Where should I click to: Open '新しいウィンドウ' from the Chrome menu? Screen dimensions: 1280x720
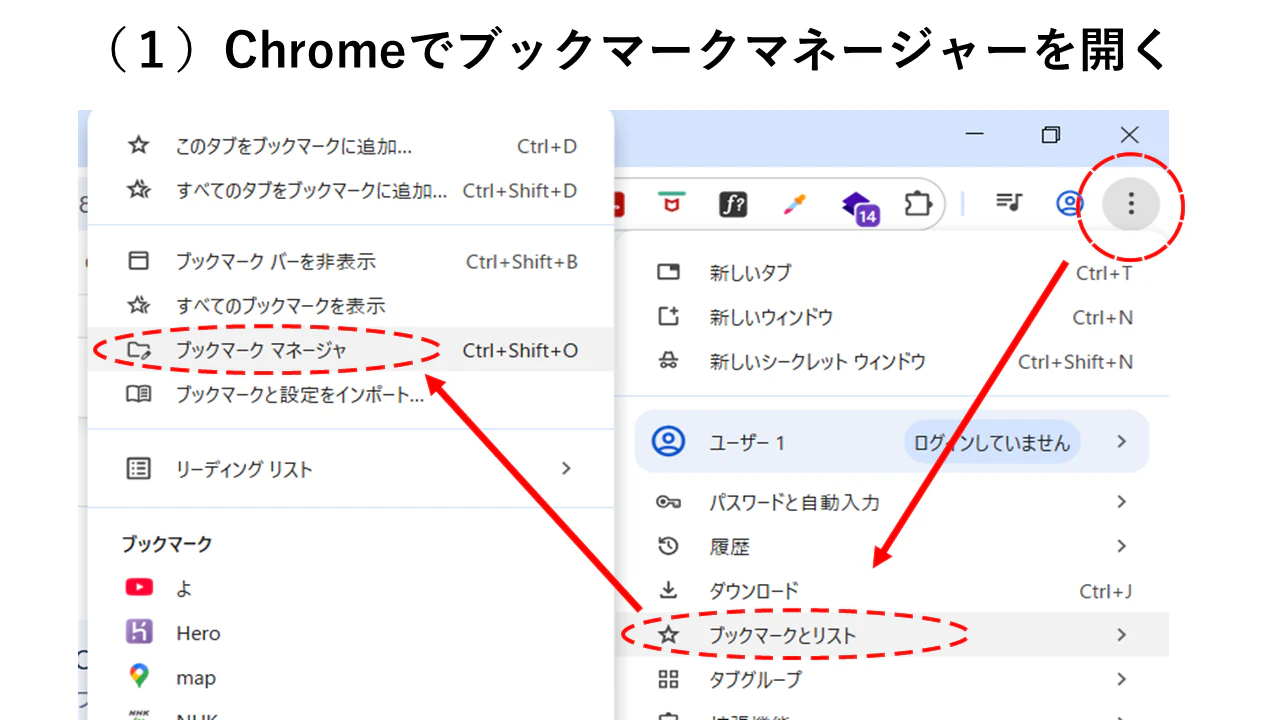click(x=892, y=317)
